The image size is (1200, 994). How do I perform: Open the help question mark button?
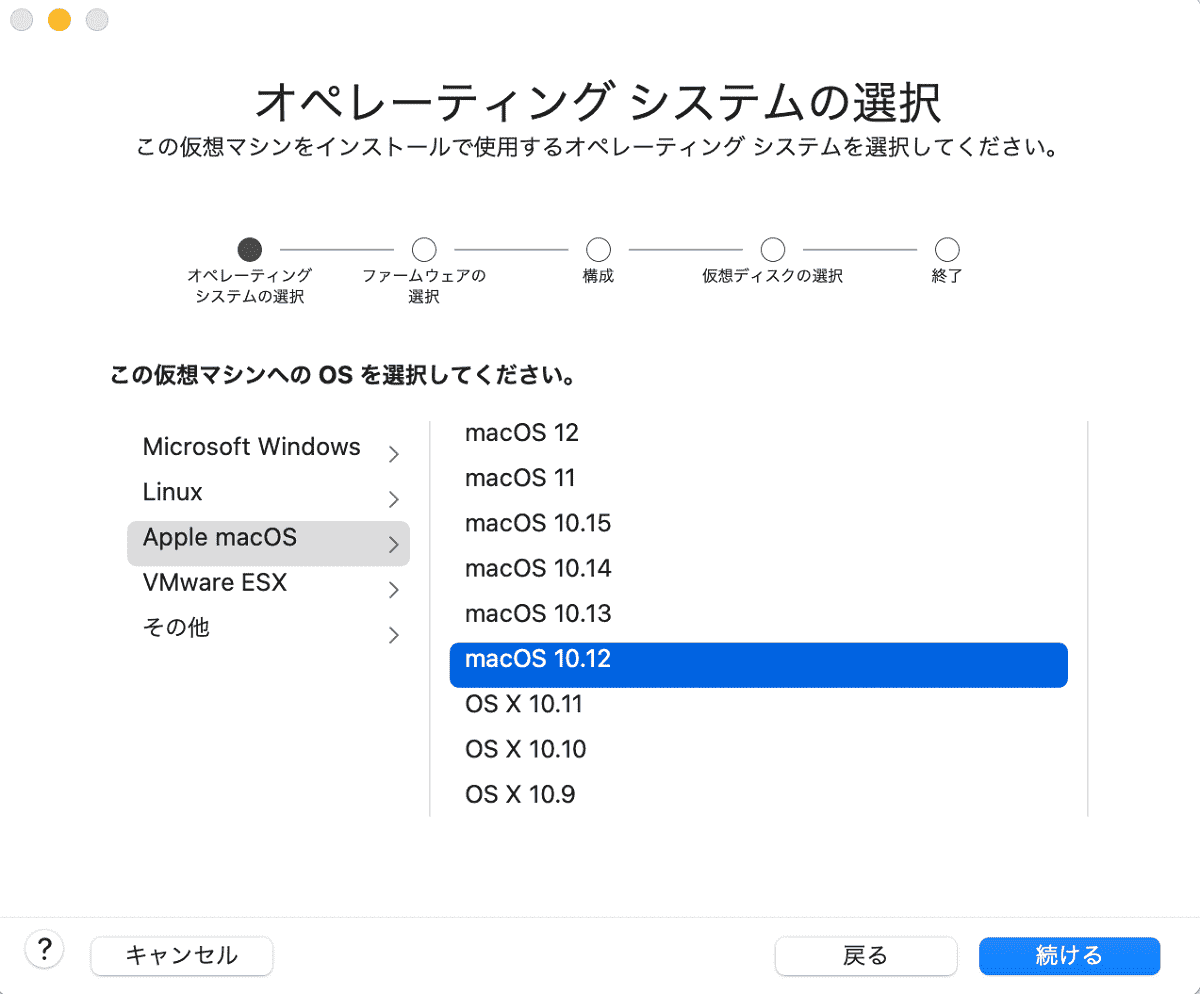coord(44,949)
